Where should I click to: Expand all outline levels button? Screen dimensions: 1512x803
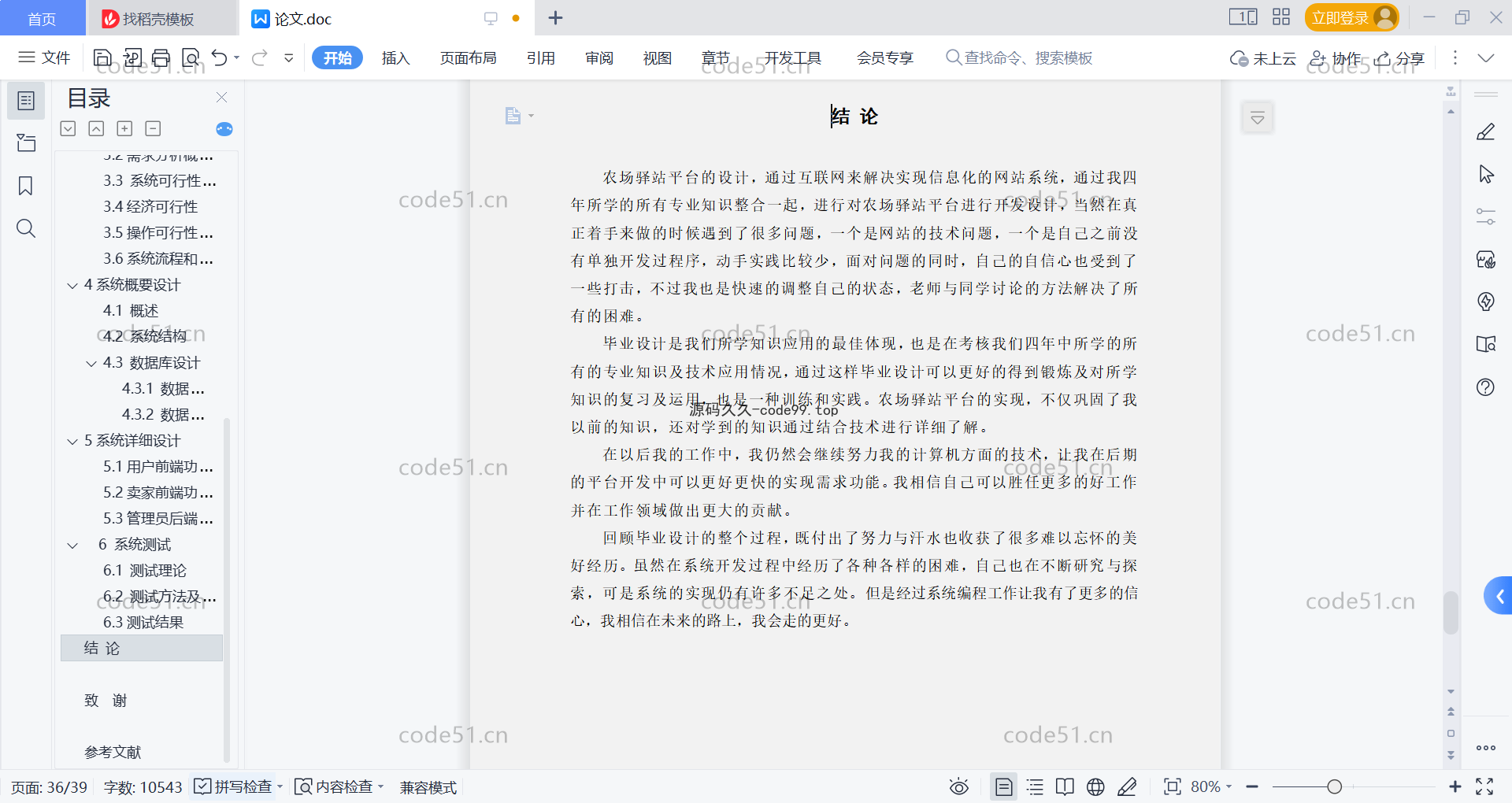pyautogui.click(x=69, y=128)
